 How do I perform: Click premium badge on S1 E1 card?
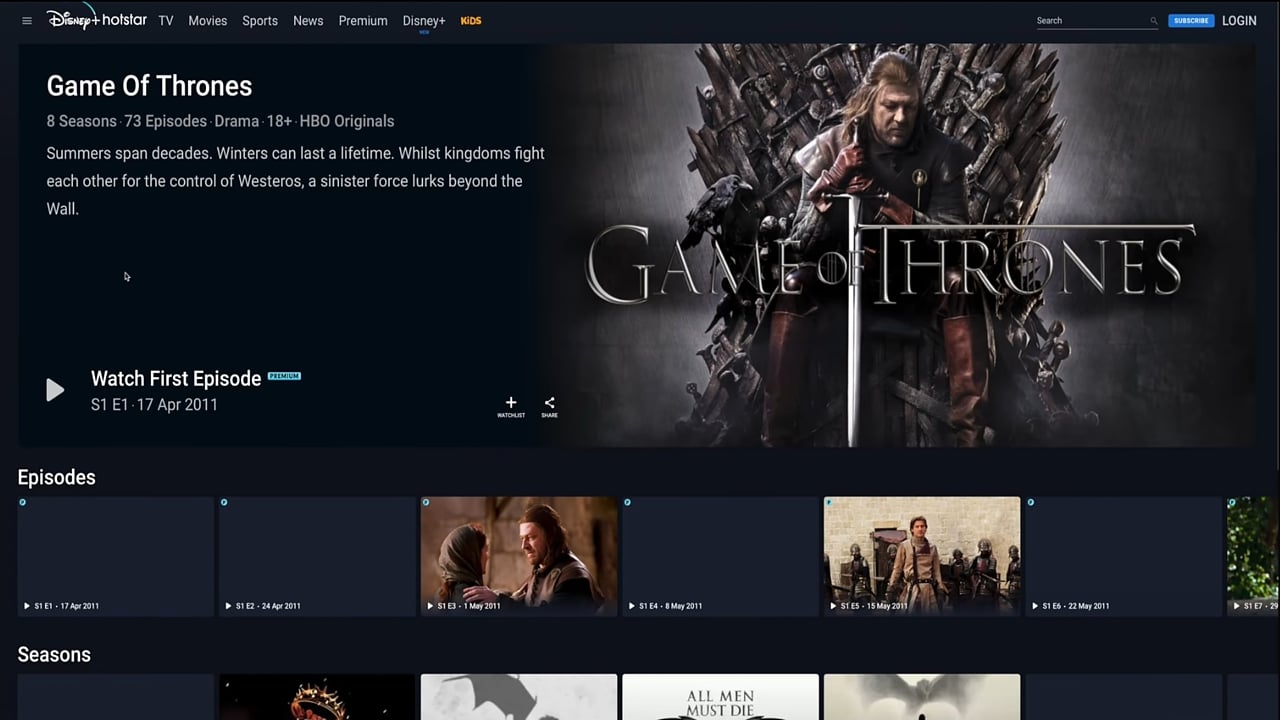(x=23, y=502)
